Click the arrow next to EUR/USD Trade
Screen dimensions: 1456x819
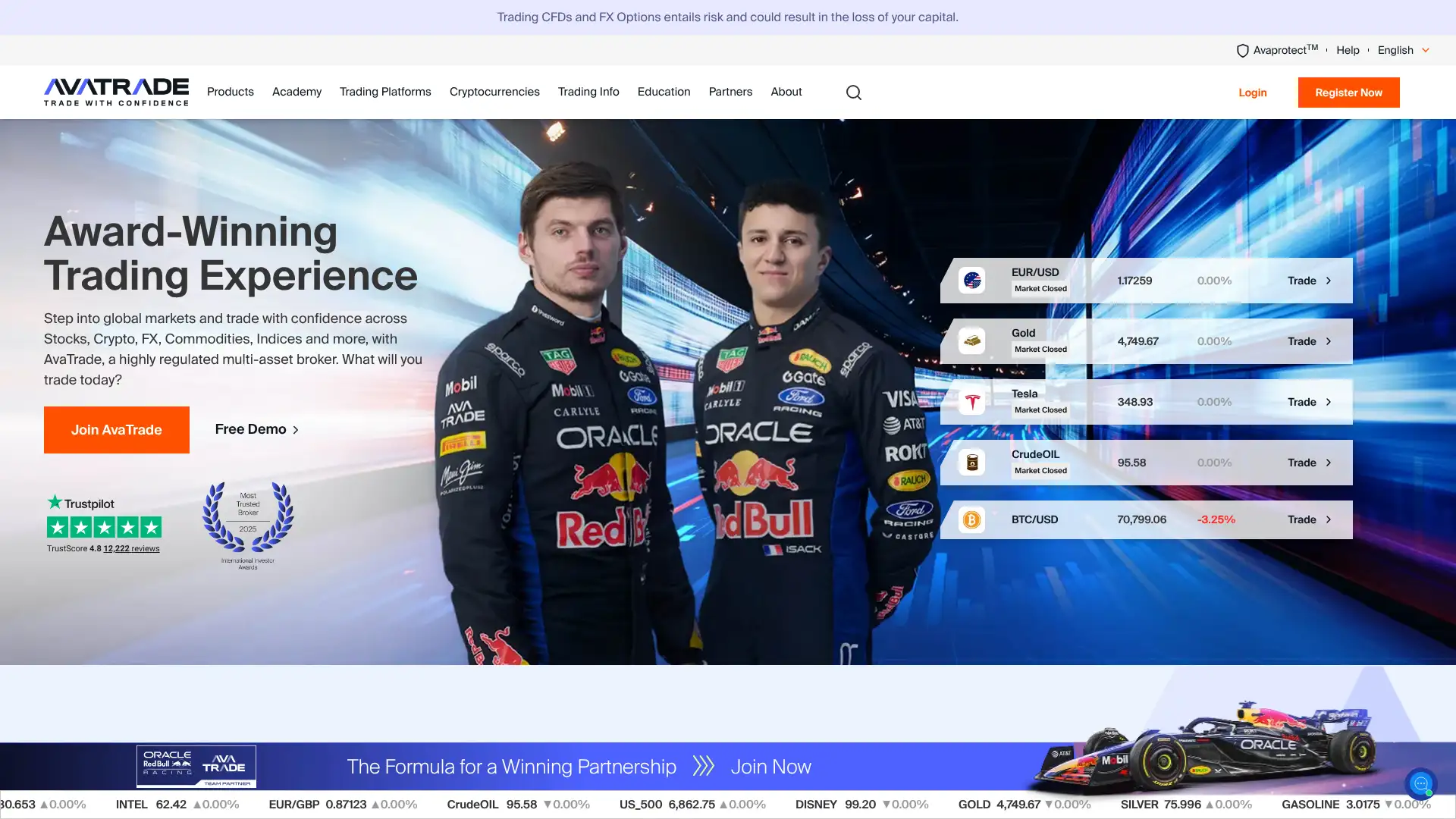(1329, 281)
